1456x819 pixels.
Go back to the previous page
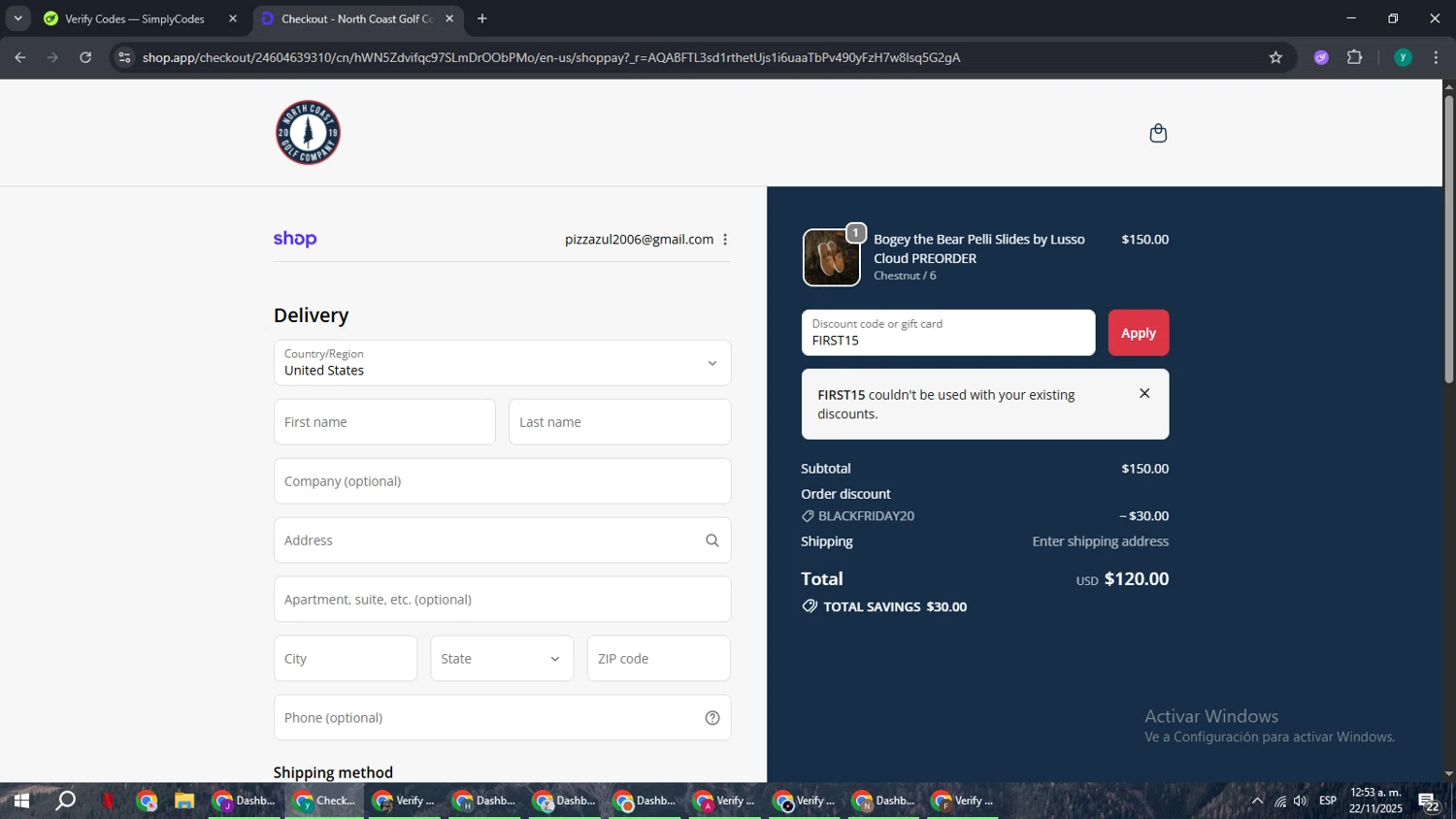pyautogui.click(x=20, y=57)
